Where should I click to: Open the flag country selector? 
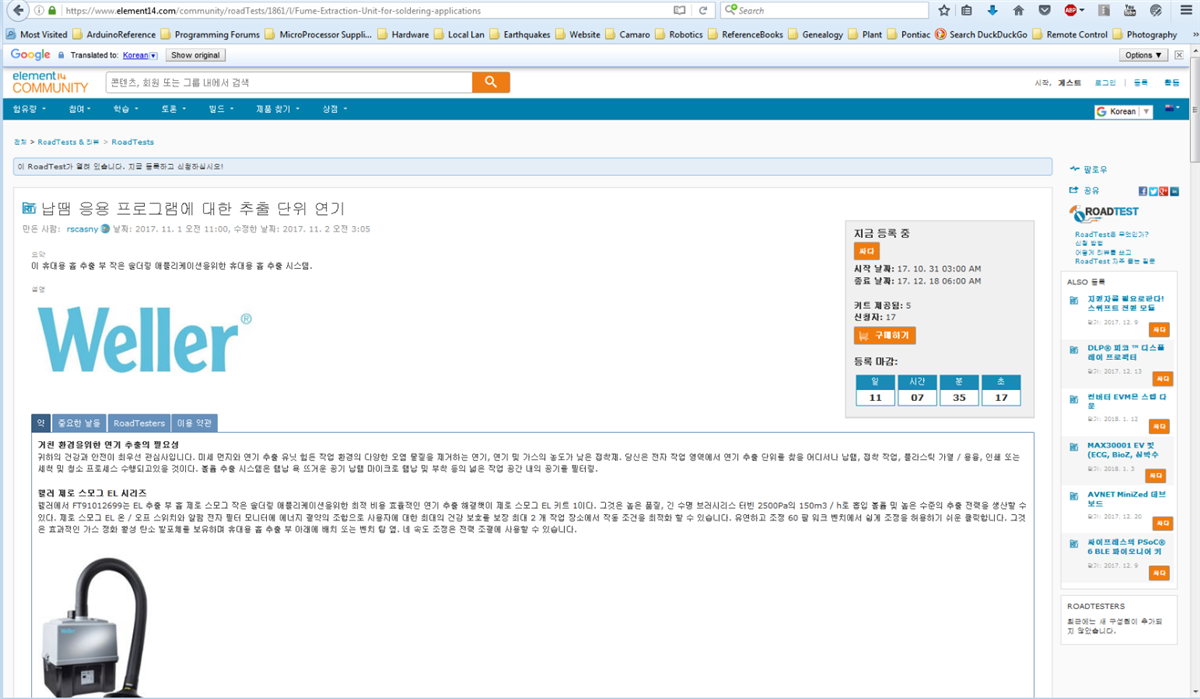1172,110
